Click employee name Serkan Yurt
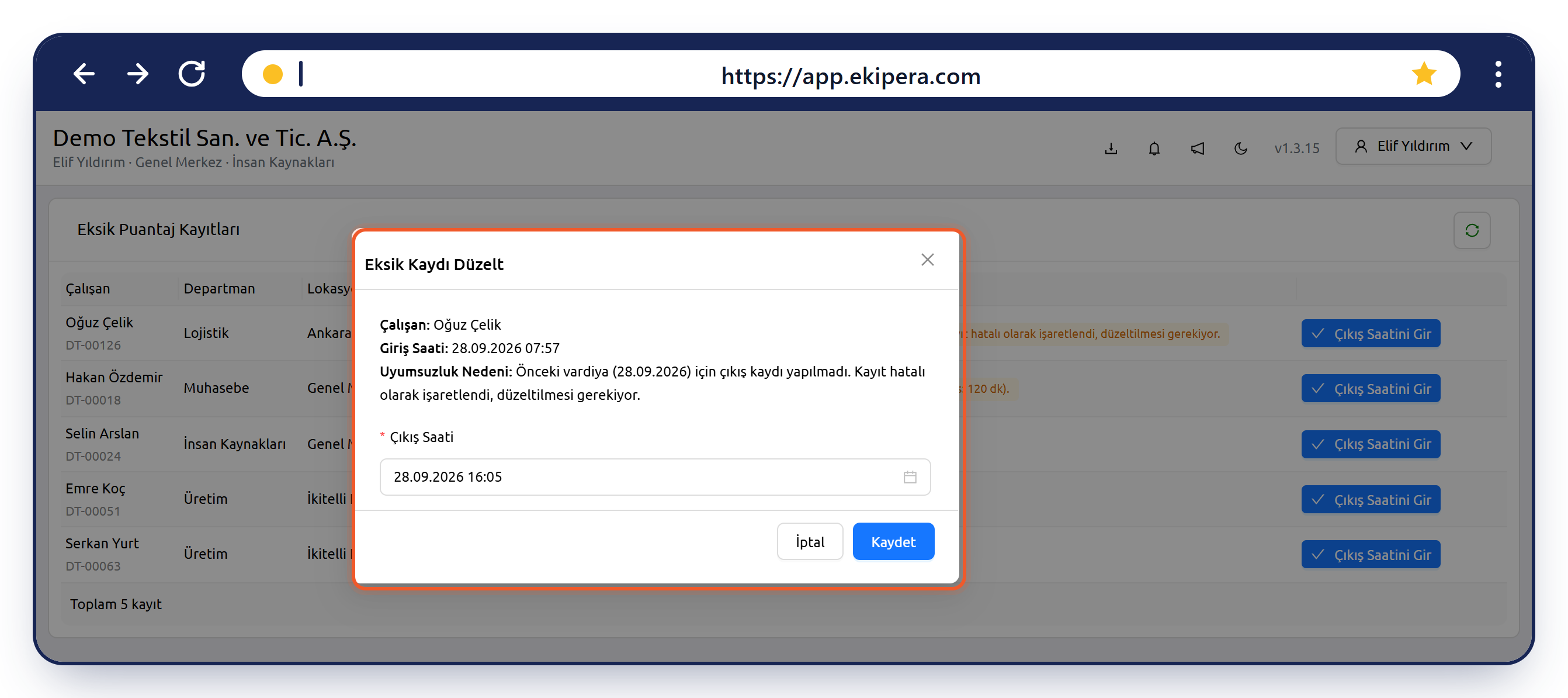The height and width of the screenshot is (698, 1568). pos(102,543)
